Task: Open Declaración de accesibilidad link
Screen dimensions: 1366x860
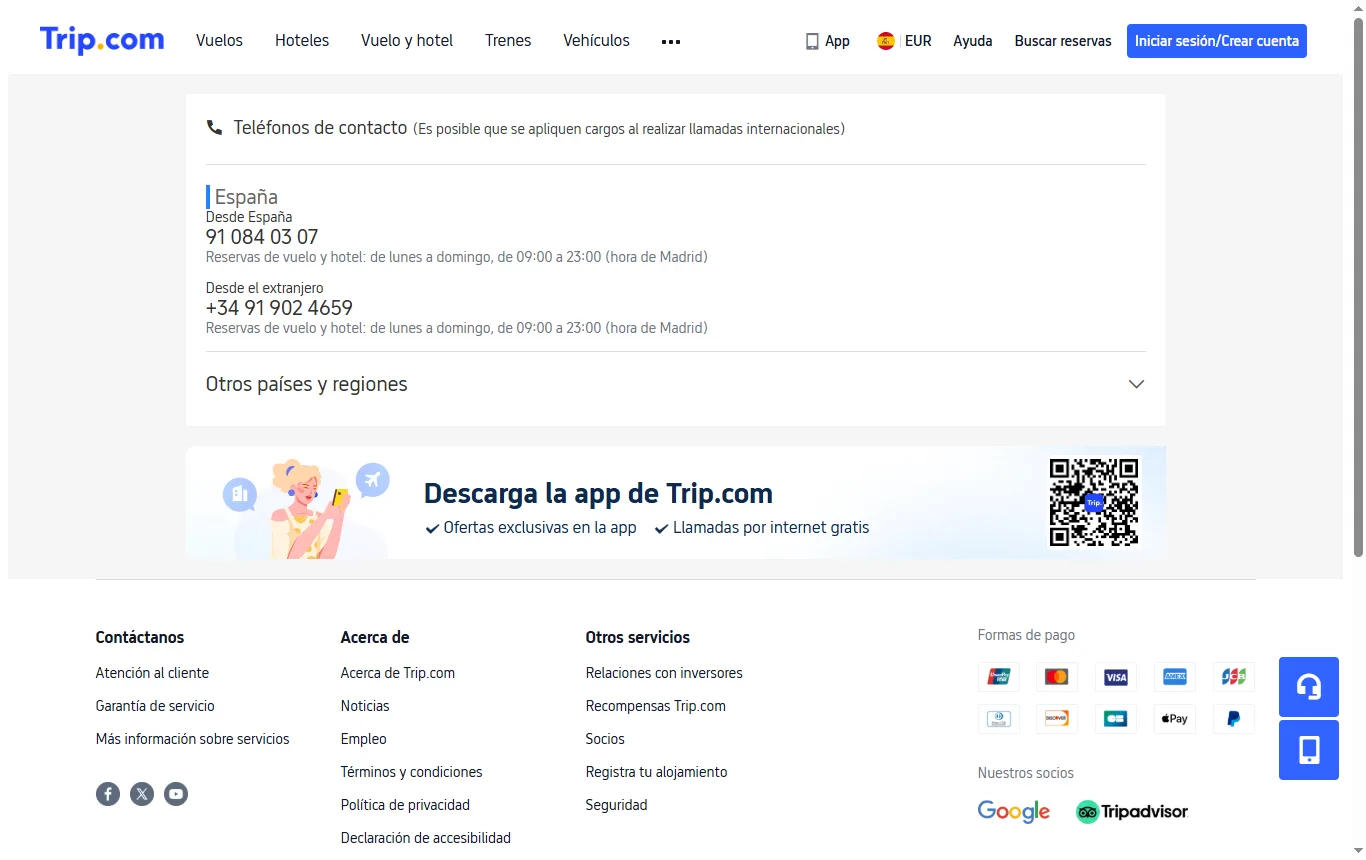Action: coord(426,838)
